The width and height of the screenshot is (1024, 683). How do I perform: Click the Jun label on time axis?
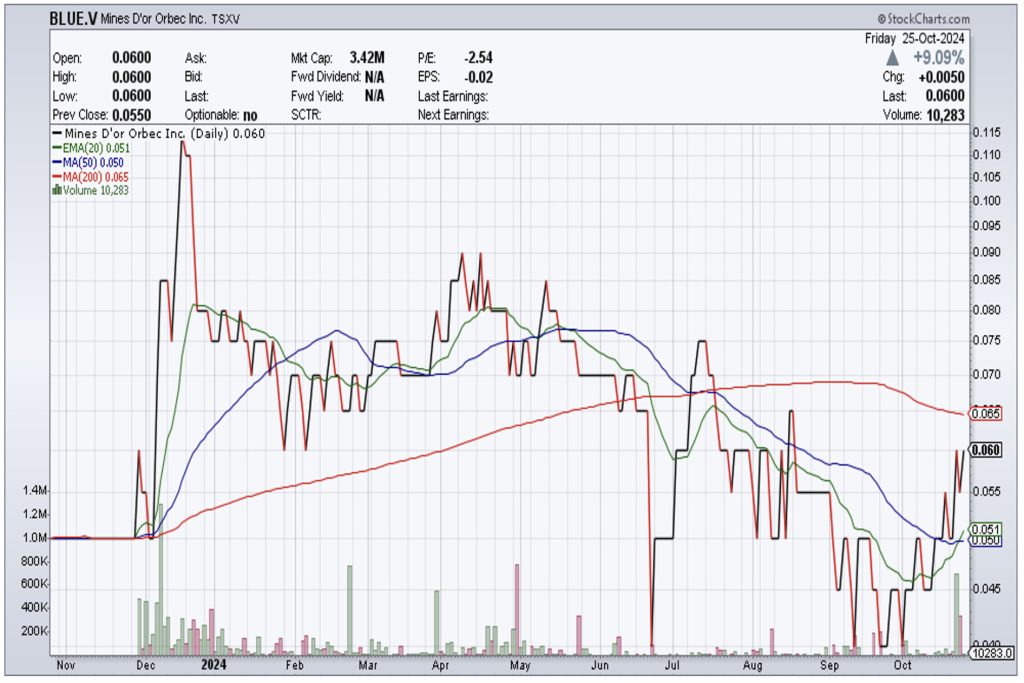coord(599,663)
